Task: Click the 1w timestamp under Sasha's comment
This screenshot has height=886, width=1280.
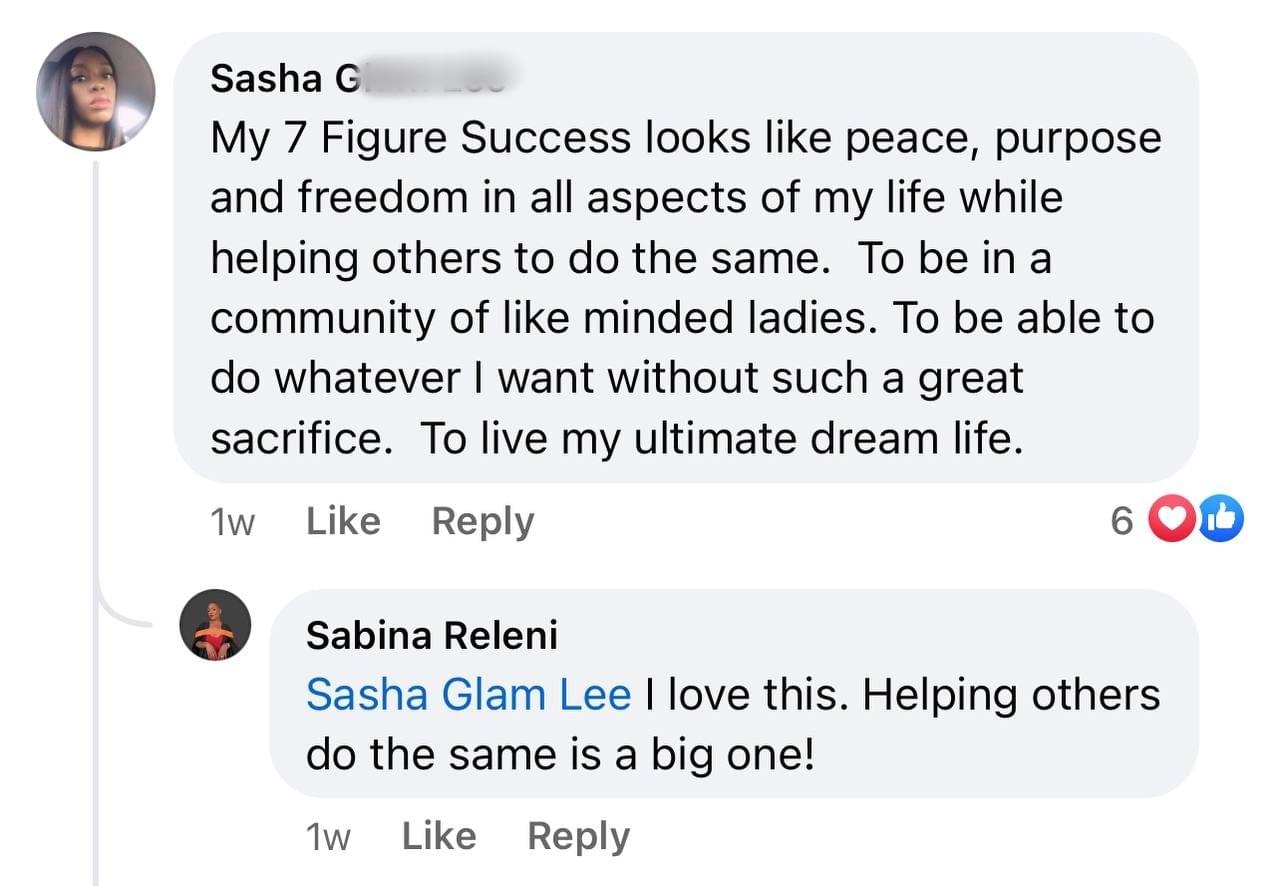Action: (232, 523)
